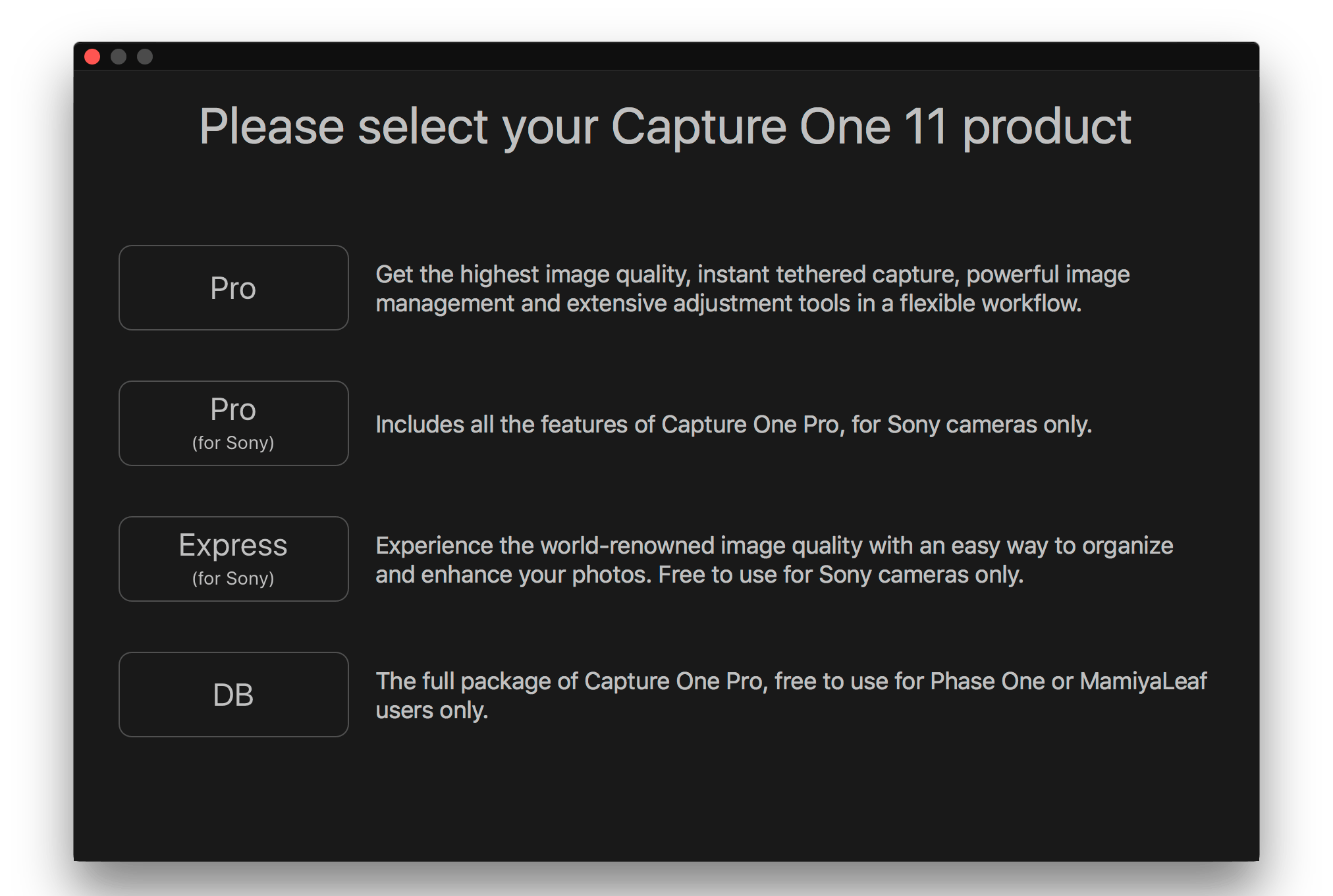Select the Pro product button
1333x896 pixels.
coord(233,288)
